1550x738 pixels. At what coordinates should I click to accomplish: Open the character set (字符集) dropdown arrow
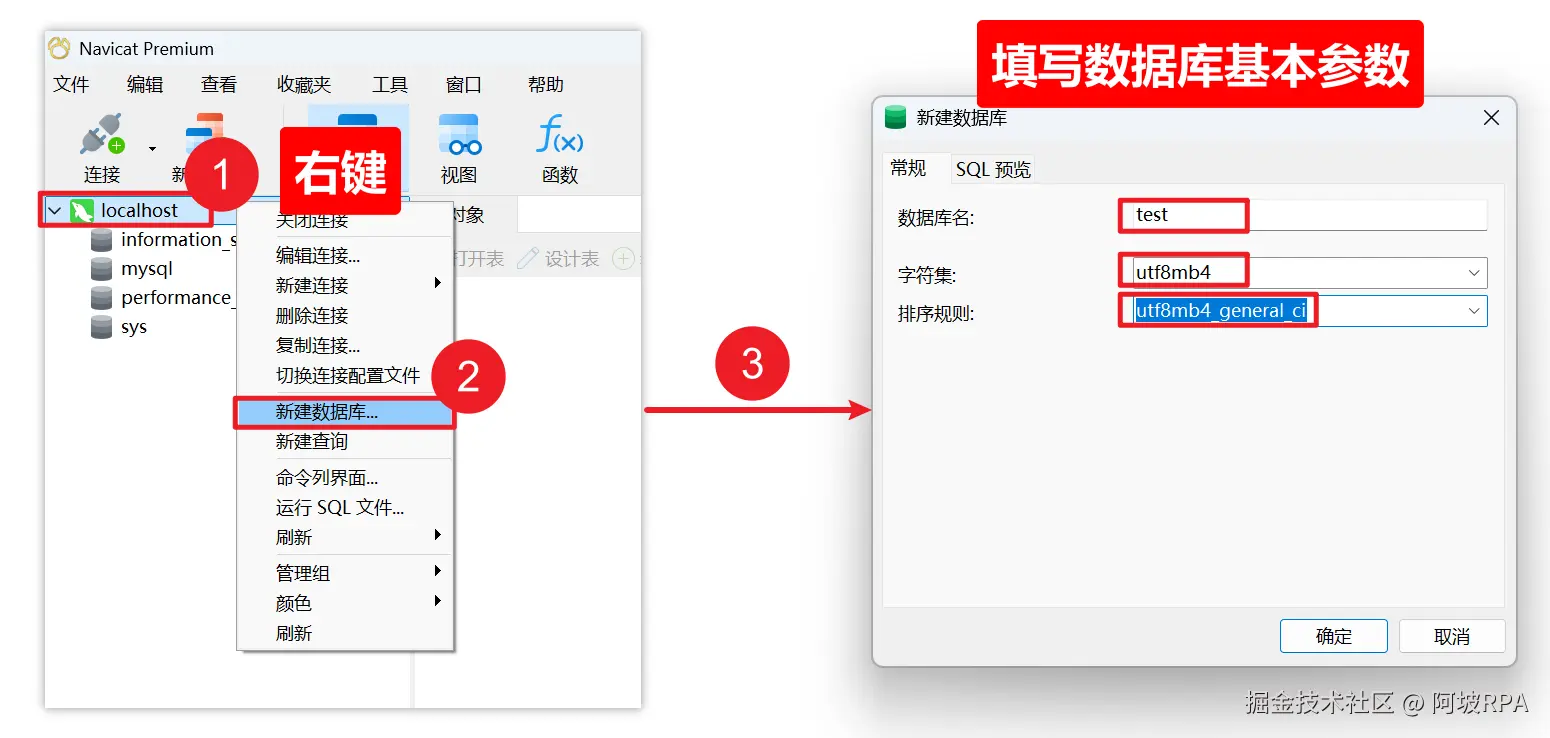pyautogui.click(x=1474, y=273)
